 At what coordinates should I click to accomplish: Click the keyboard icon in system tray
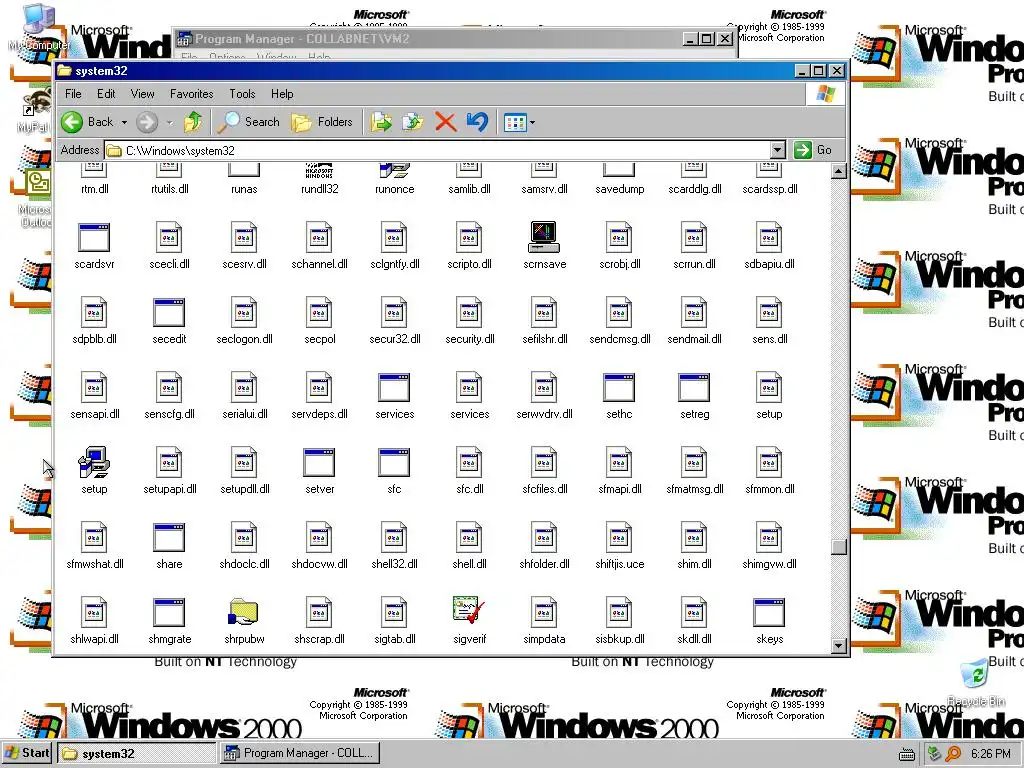[906, 754]
